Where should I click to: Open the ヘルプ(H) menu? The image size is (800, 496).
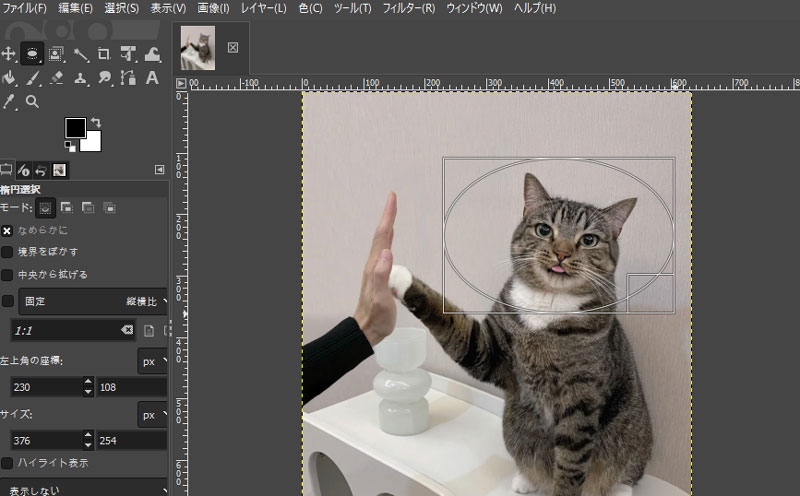(x=534, y=8)
